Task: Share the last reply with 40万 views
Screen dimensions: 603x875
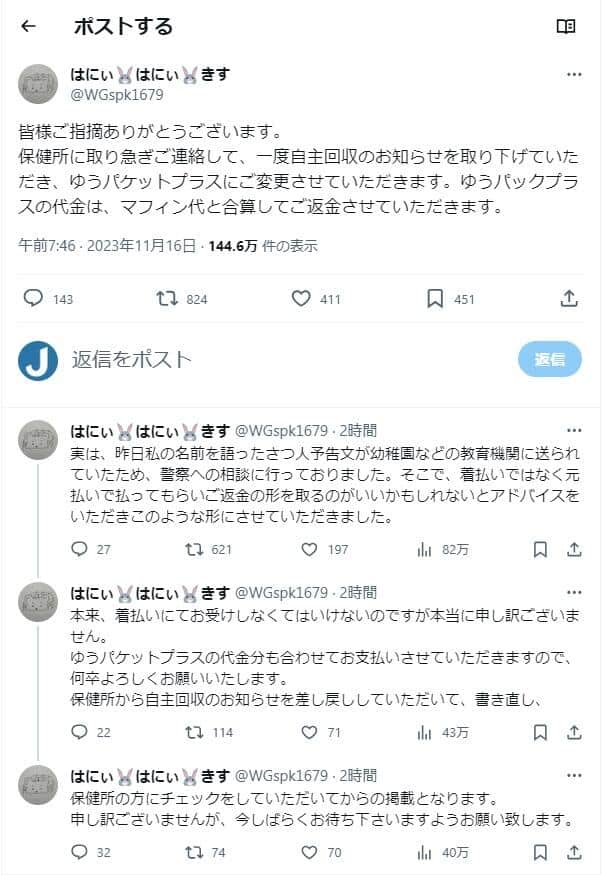Action: click(x=574, y=852)
